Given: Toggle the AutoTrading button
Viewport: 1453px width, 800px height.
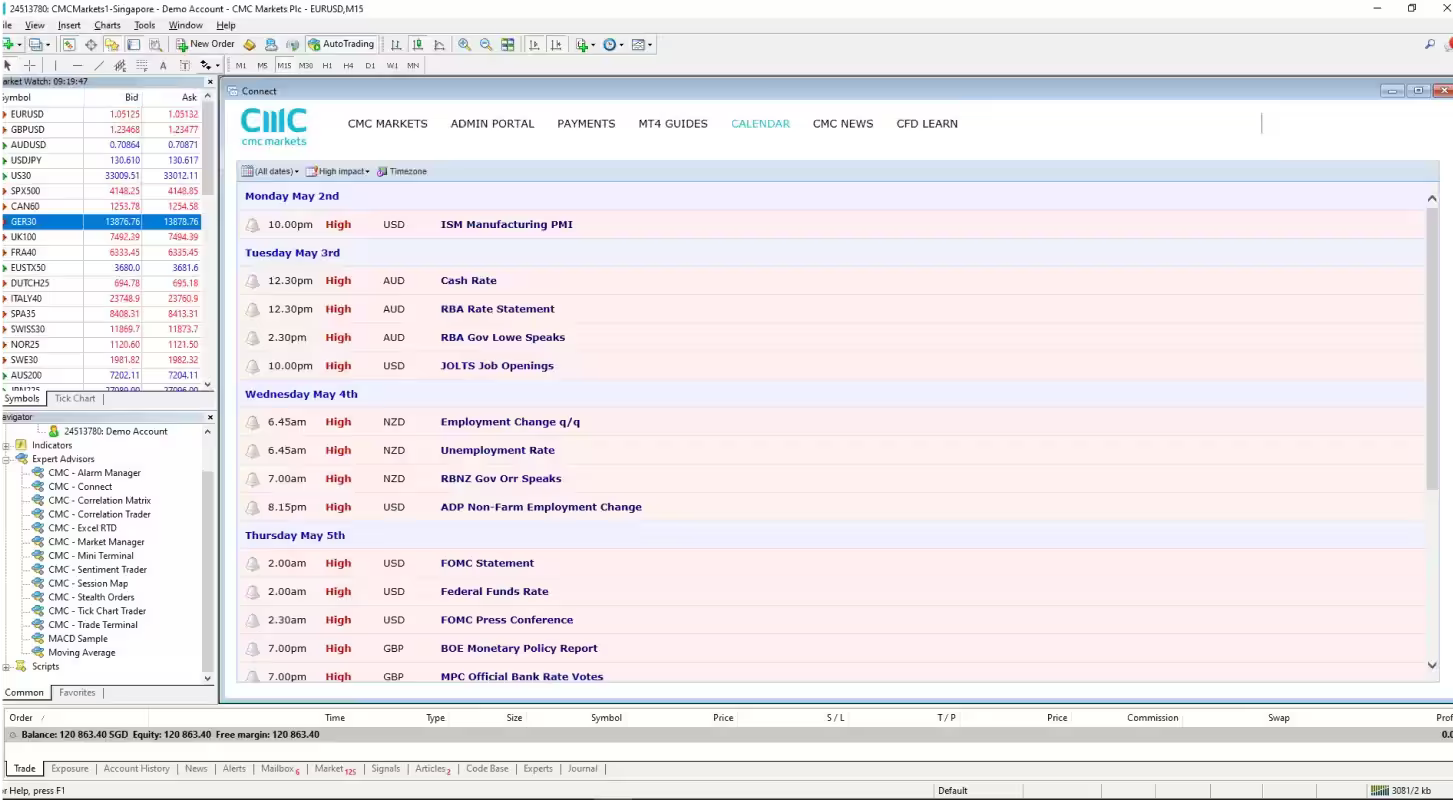Looking at the screenshot, I should (341, 44).
